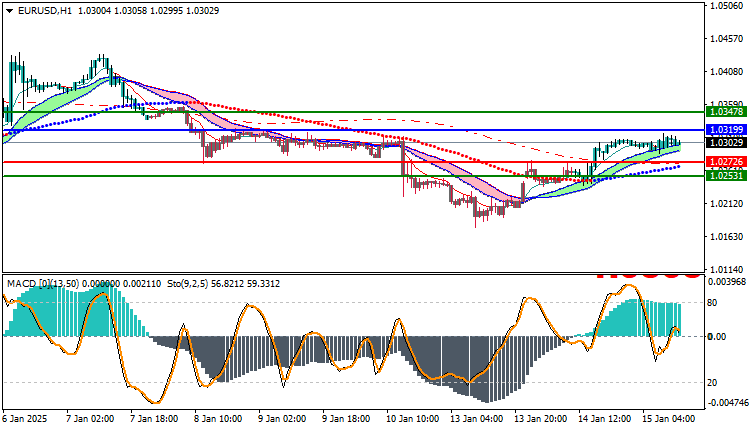This screenshot has width=750, height=430.
Task: Select the 7 Jan 18:00 time label
Action: [x=154, y=419]
